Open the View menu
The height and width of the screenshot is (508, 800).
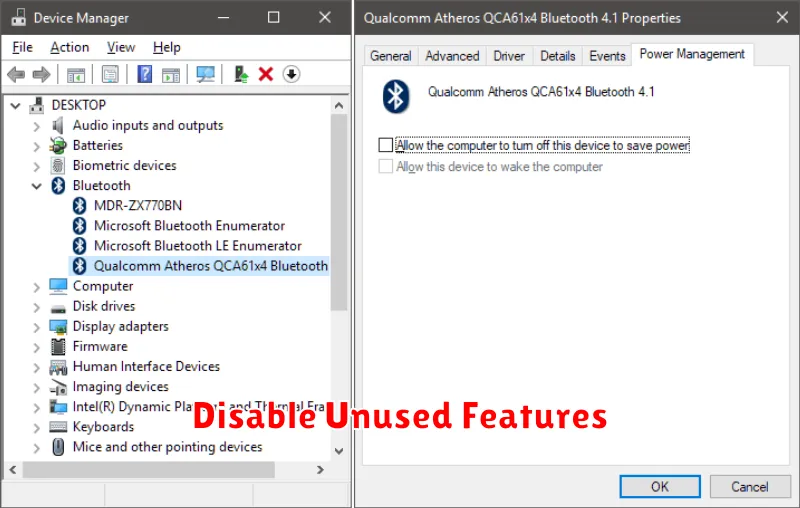pyautogui.click(x=121, y=47)
